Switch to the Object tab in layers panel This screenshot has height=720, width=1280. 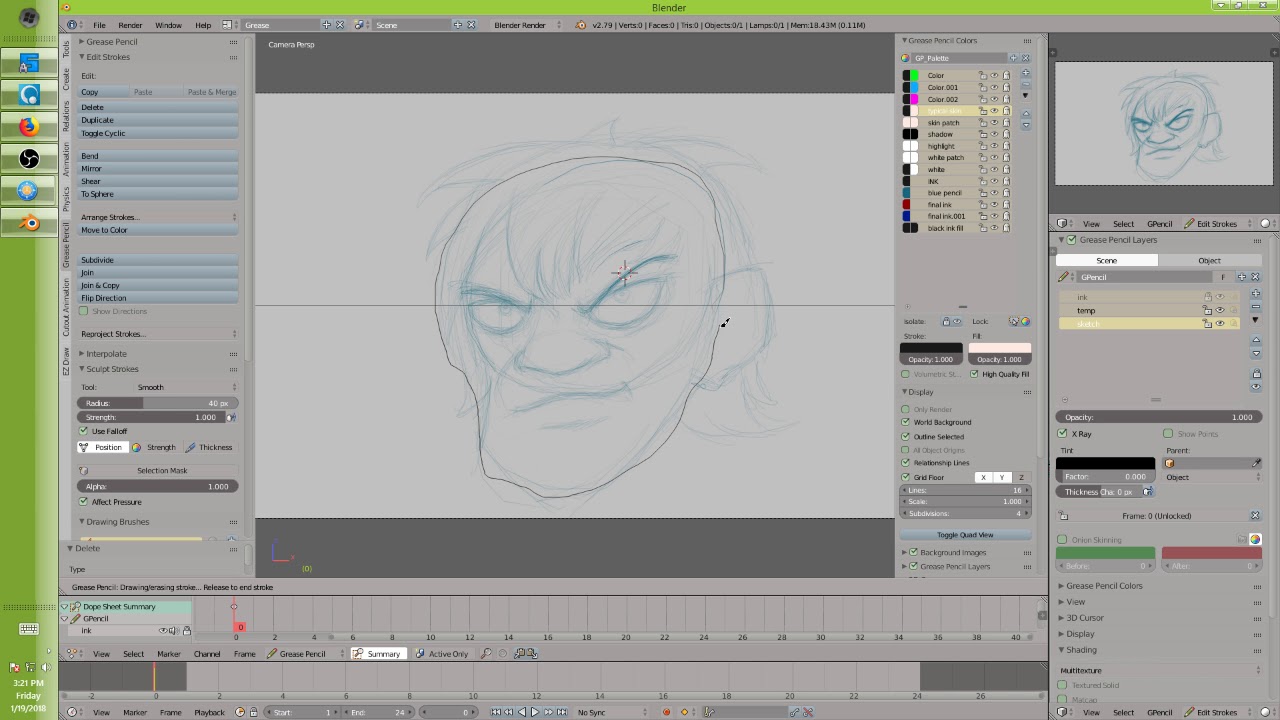coord(1209,261)
